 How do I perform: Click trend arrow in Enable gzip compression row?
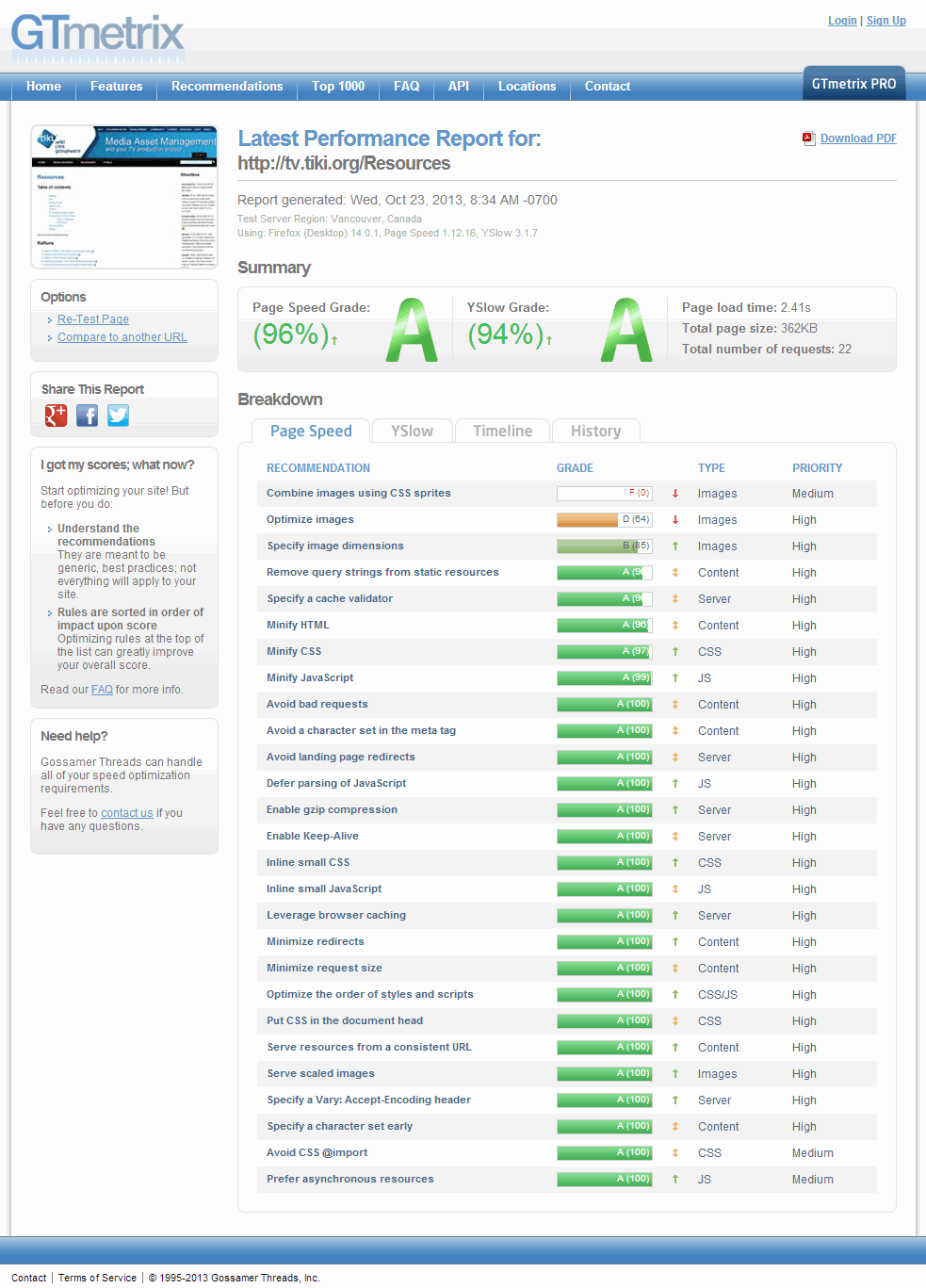(x=675, y=810)
